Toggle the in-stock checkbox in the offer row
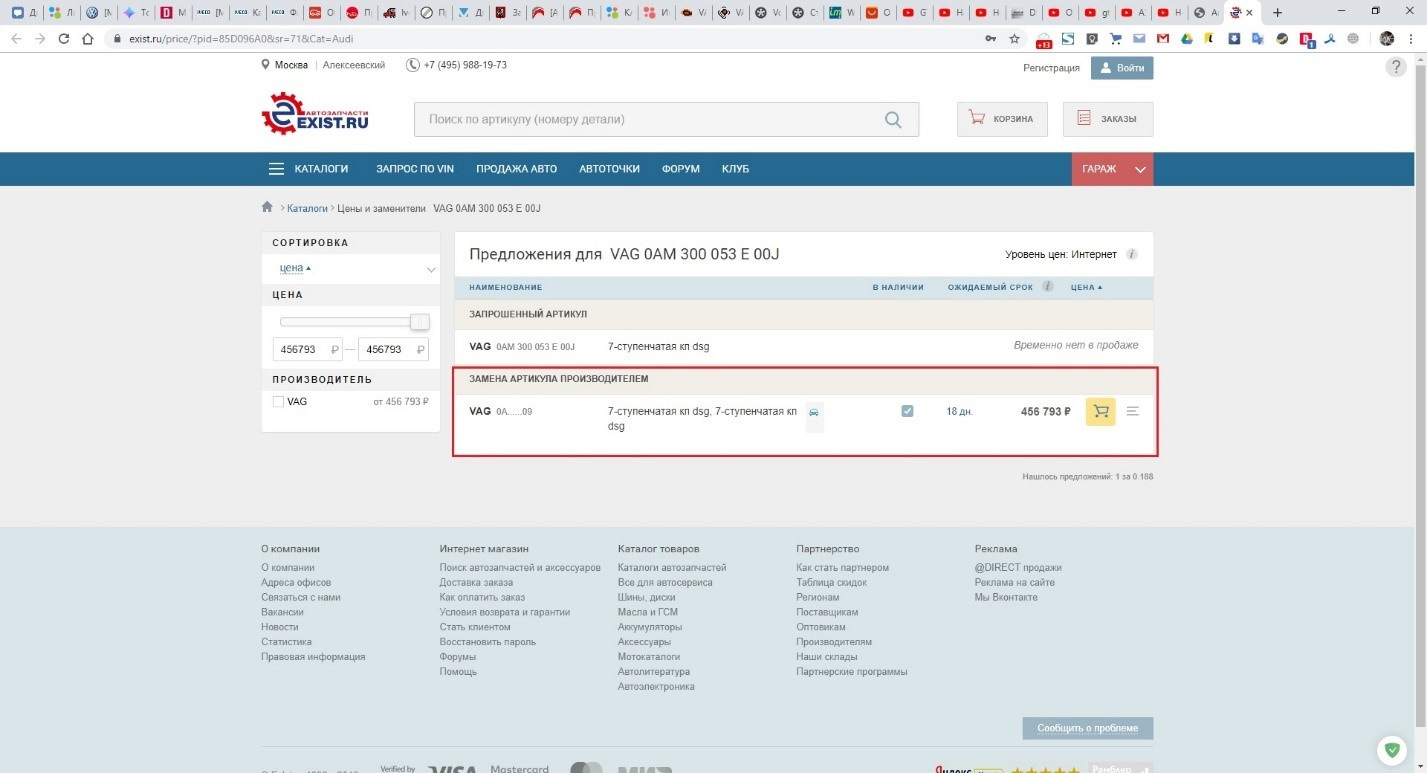The width and height of the screenshot is (1427, 773). tap(907, 411)
